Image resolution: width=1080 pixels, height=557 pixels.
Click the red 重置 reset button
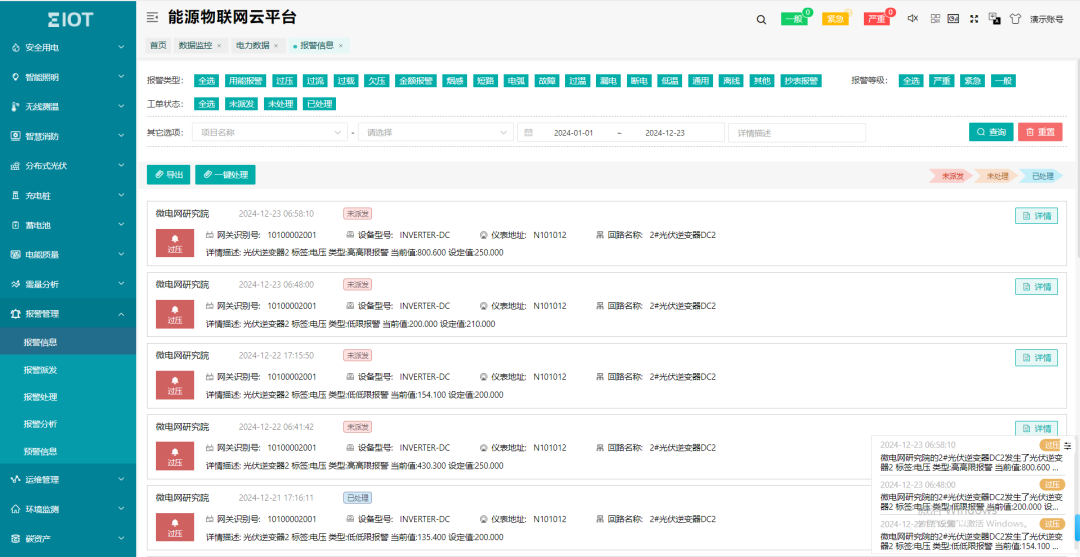tap(1040, 132)
